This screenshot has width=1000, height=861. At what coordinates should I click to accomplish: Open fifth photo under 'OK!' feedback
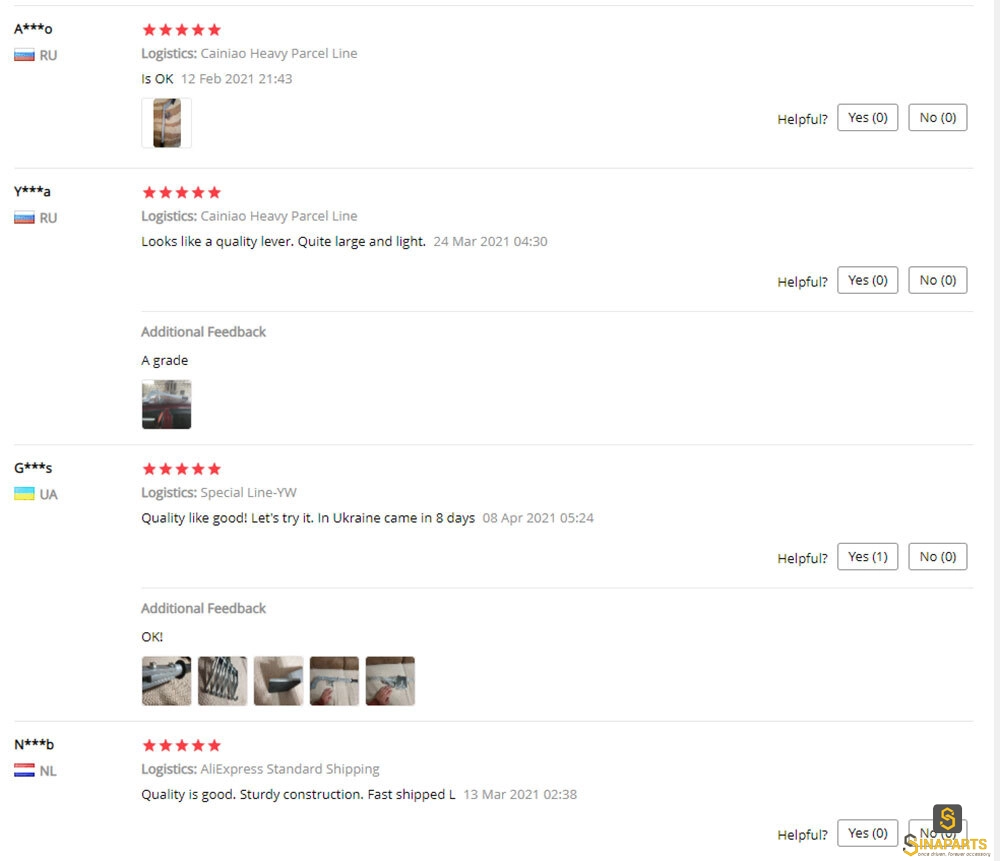click(x=390, y=681)
